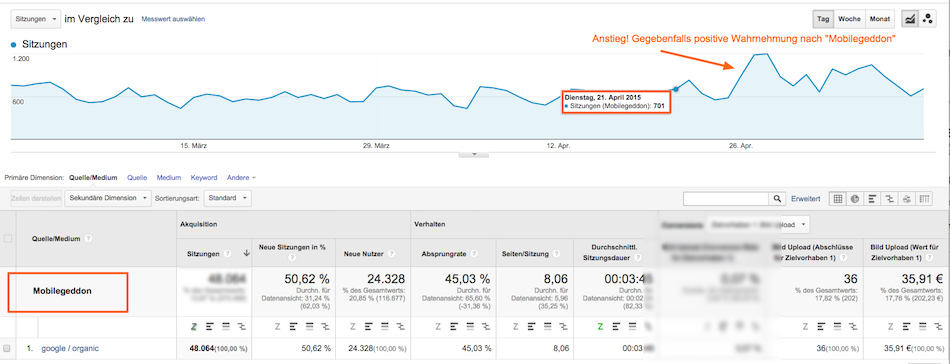Open help icon next to Sitzungen column

tap(228, 254)
